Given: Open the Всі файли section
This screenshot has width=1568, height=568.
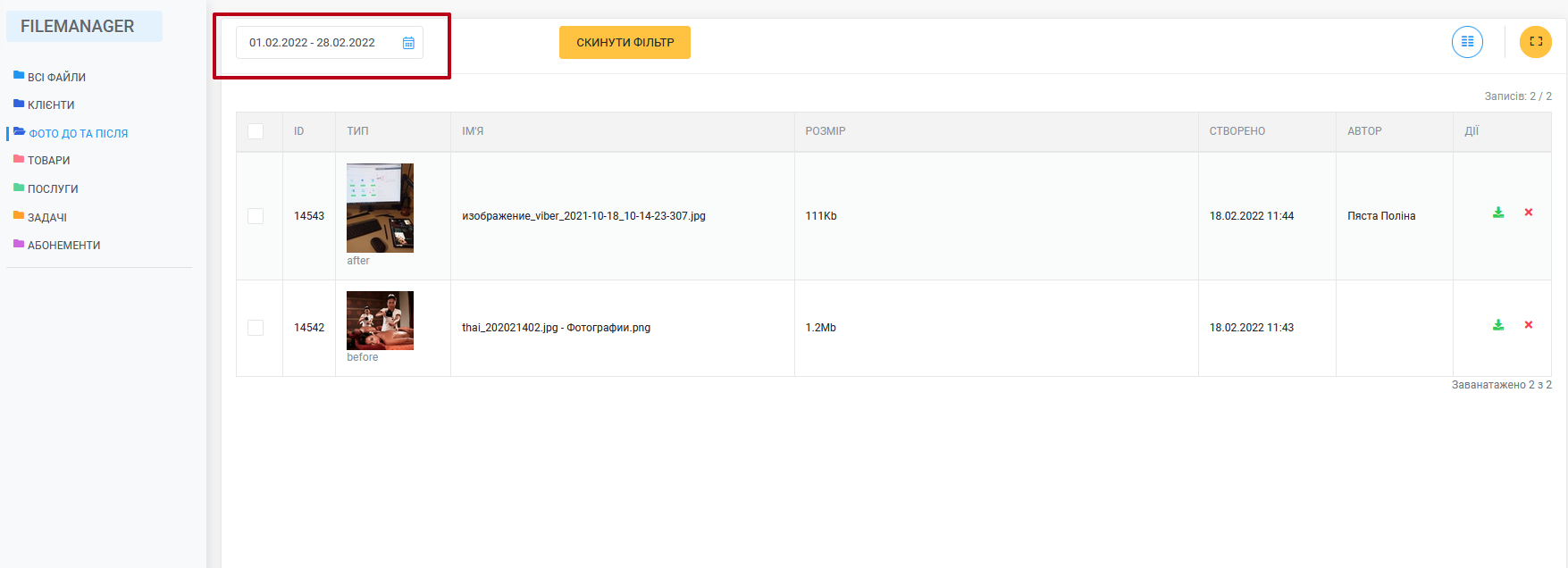Looking at the screenshot, I should [x=56, y=78].
